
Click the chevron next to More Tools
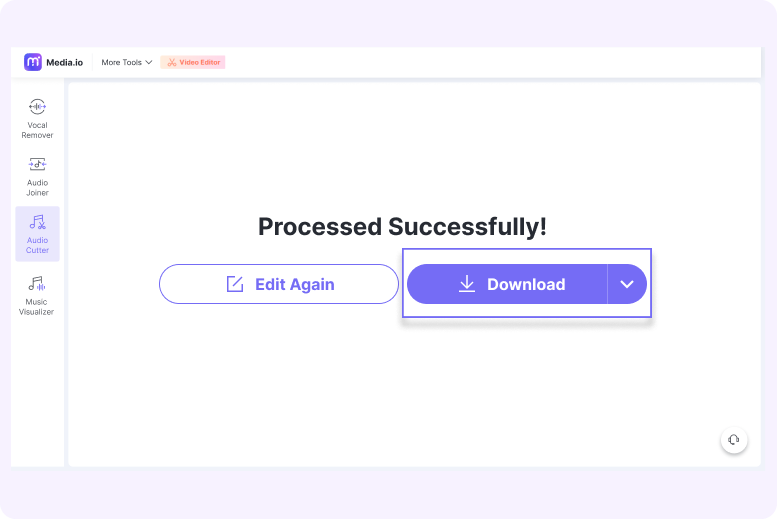[149, 62]
